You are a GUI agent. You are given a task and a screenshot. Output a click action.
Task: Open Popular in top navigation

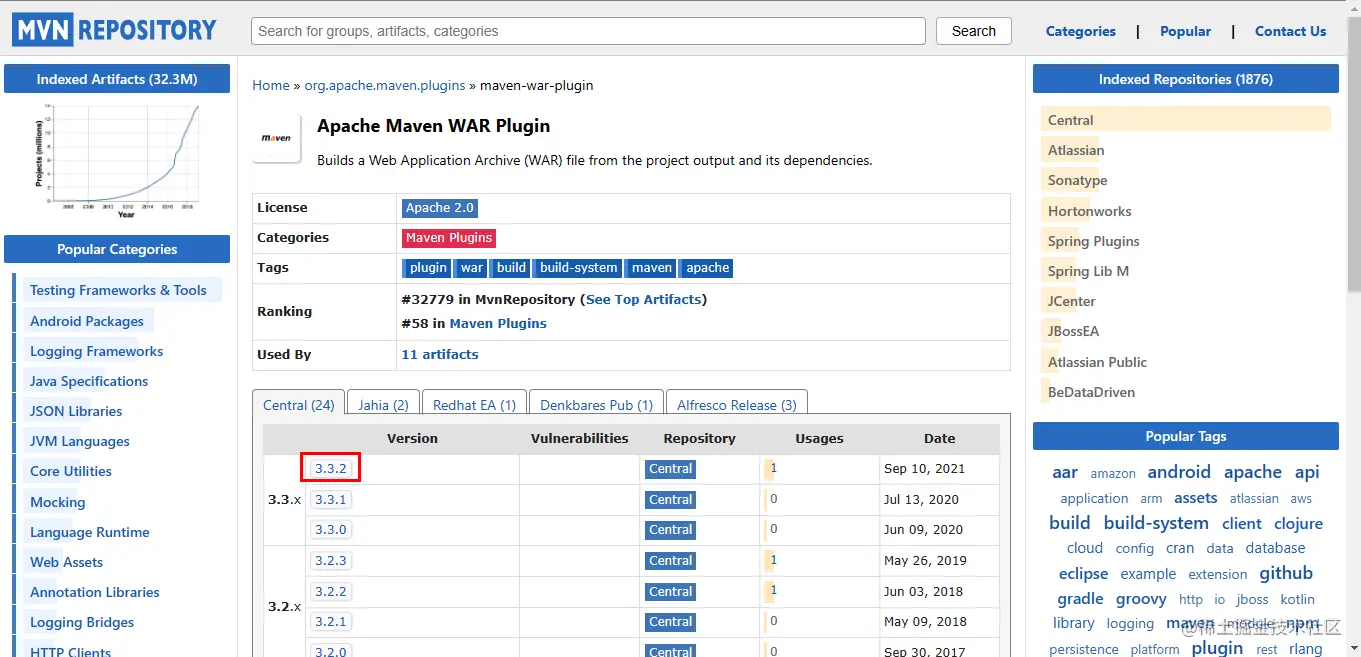click(x=1185, y=31)
